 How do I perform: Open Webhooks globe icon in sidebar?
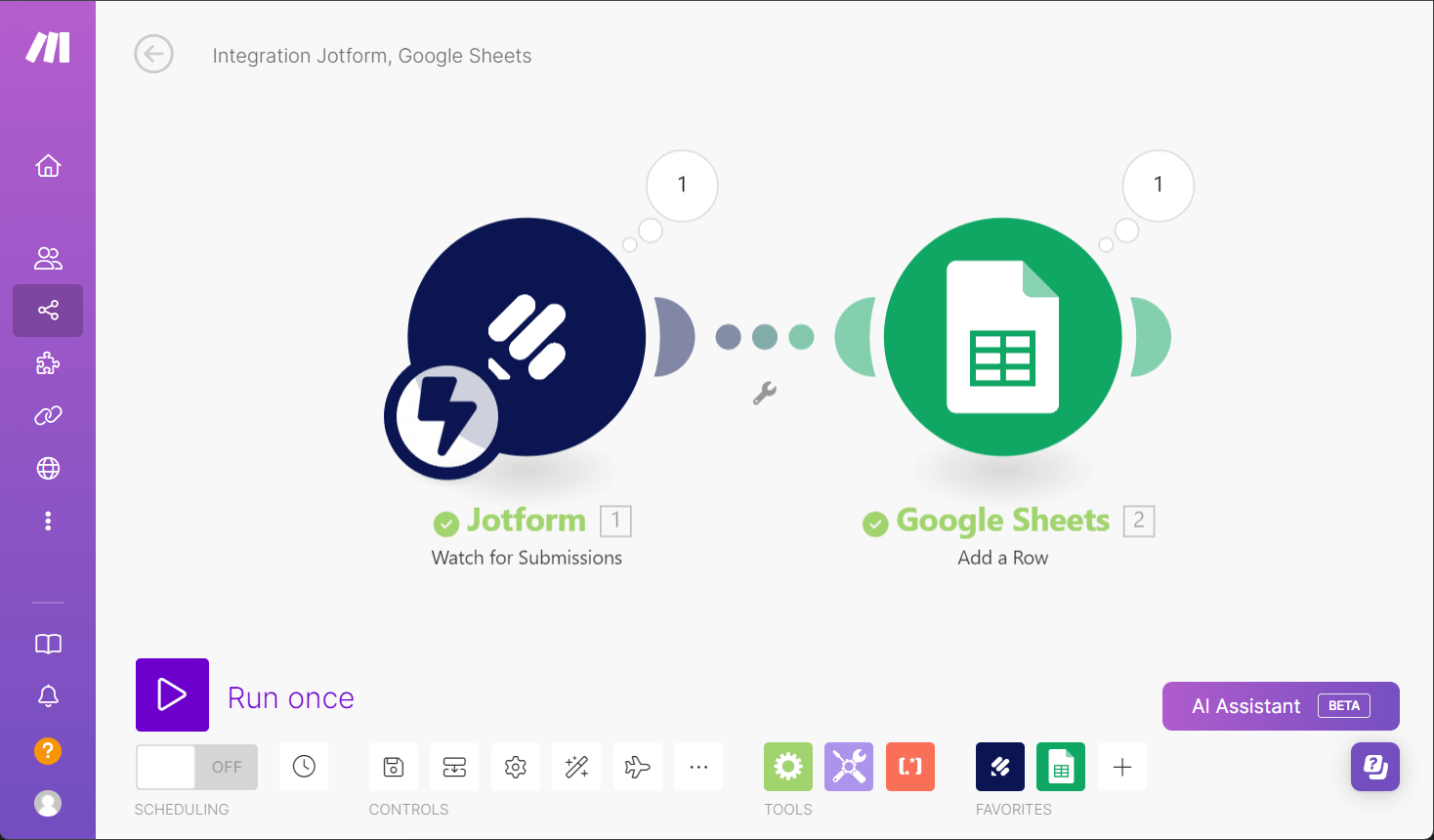coord(48,469)
